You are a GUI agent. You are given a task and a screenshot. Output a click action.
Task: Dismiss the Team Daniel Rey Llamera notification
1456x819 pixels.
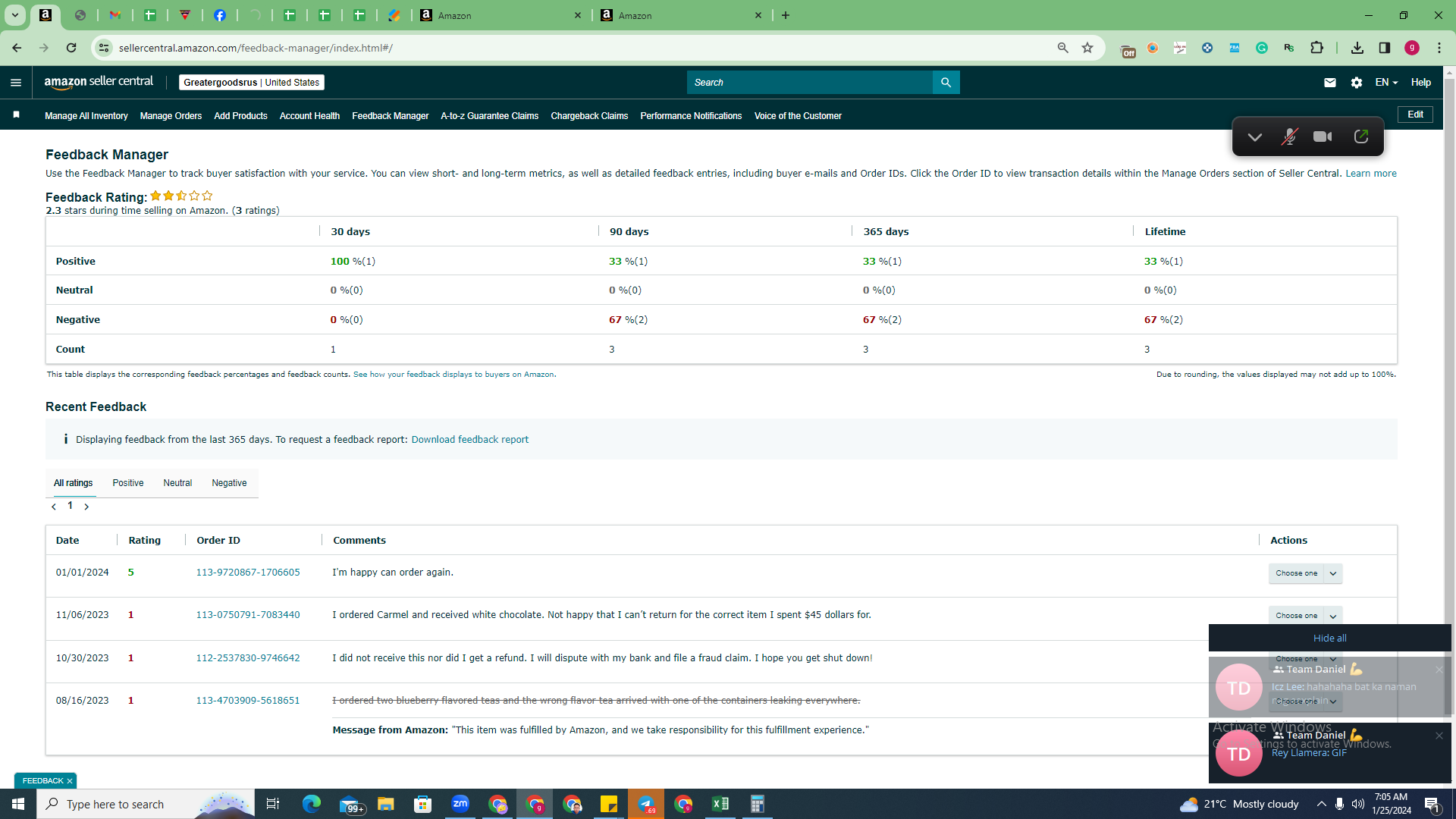click(x=1439, y=736)
